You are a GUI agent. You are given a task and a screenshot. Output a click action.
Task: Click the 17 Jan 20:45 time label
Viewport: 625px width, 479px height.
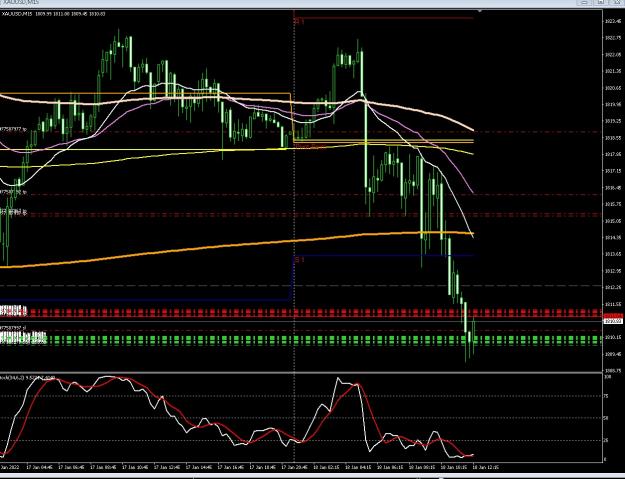click(294, 467)
